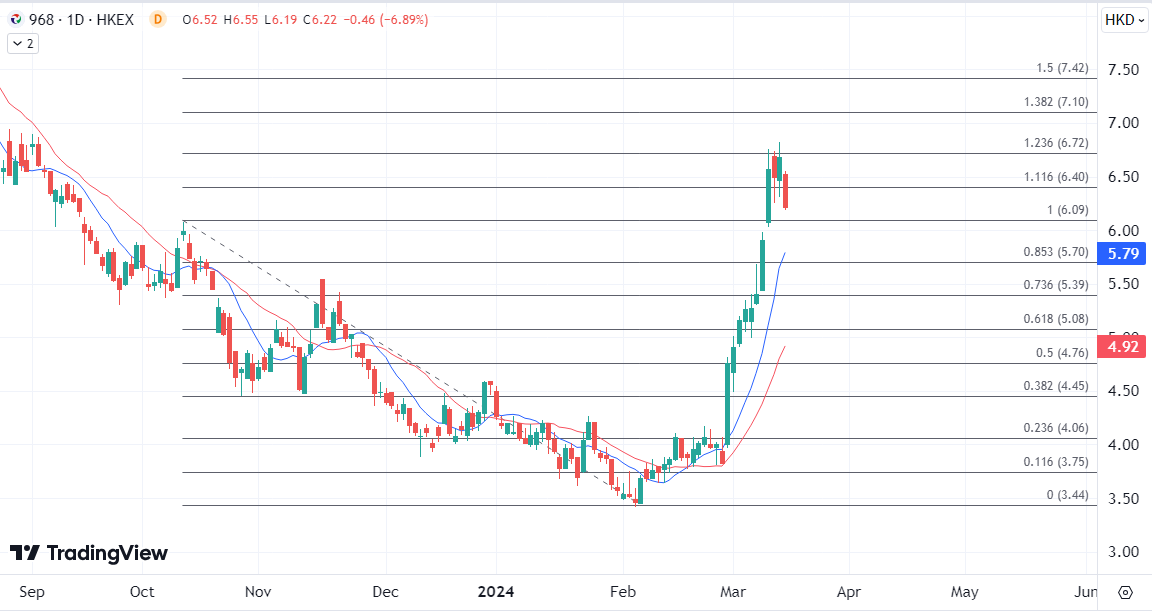
Task: Click the 1.236 (6.72) Fibonacci level label
Action: 1055,143
